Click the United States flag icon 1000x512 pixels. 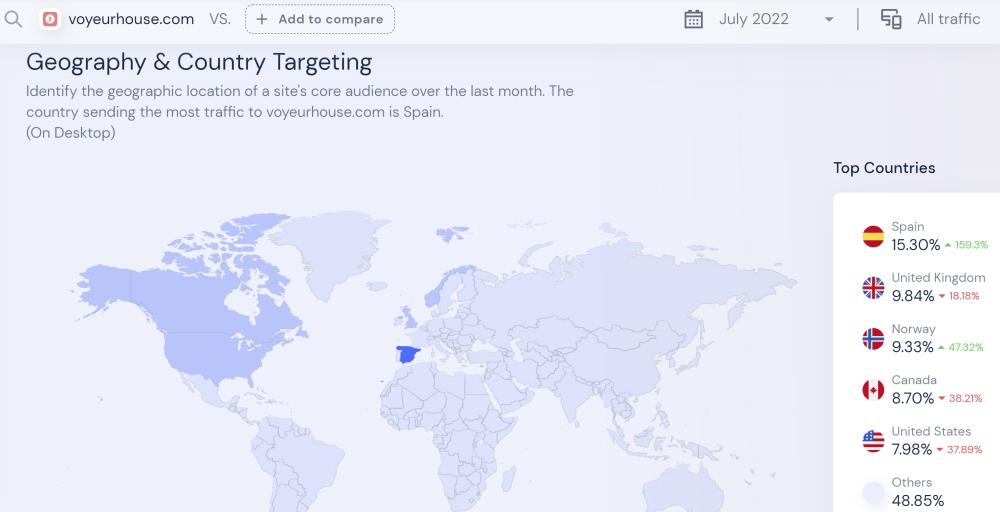coord(873,441)
